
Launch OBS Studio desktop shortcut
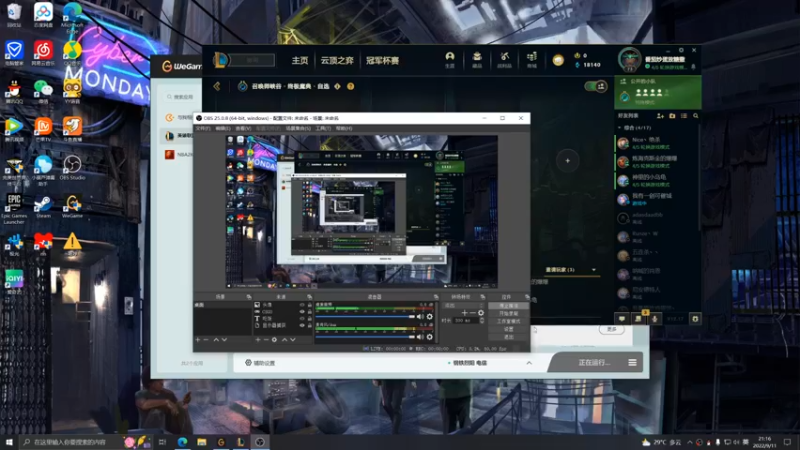(x=72, y=168)
